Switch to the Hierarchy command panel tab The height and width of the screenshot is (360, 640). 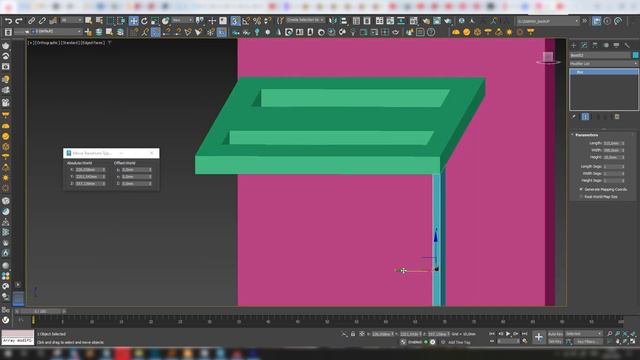pyautogui.click(x=595, y=45)
